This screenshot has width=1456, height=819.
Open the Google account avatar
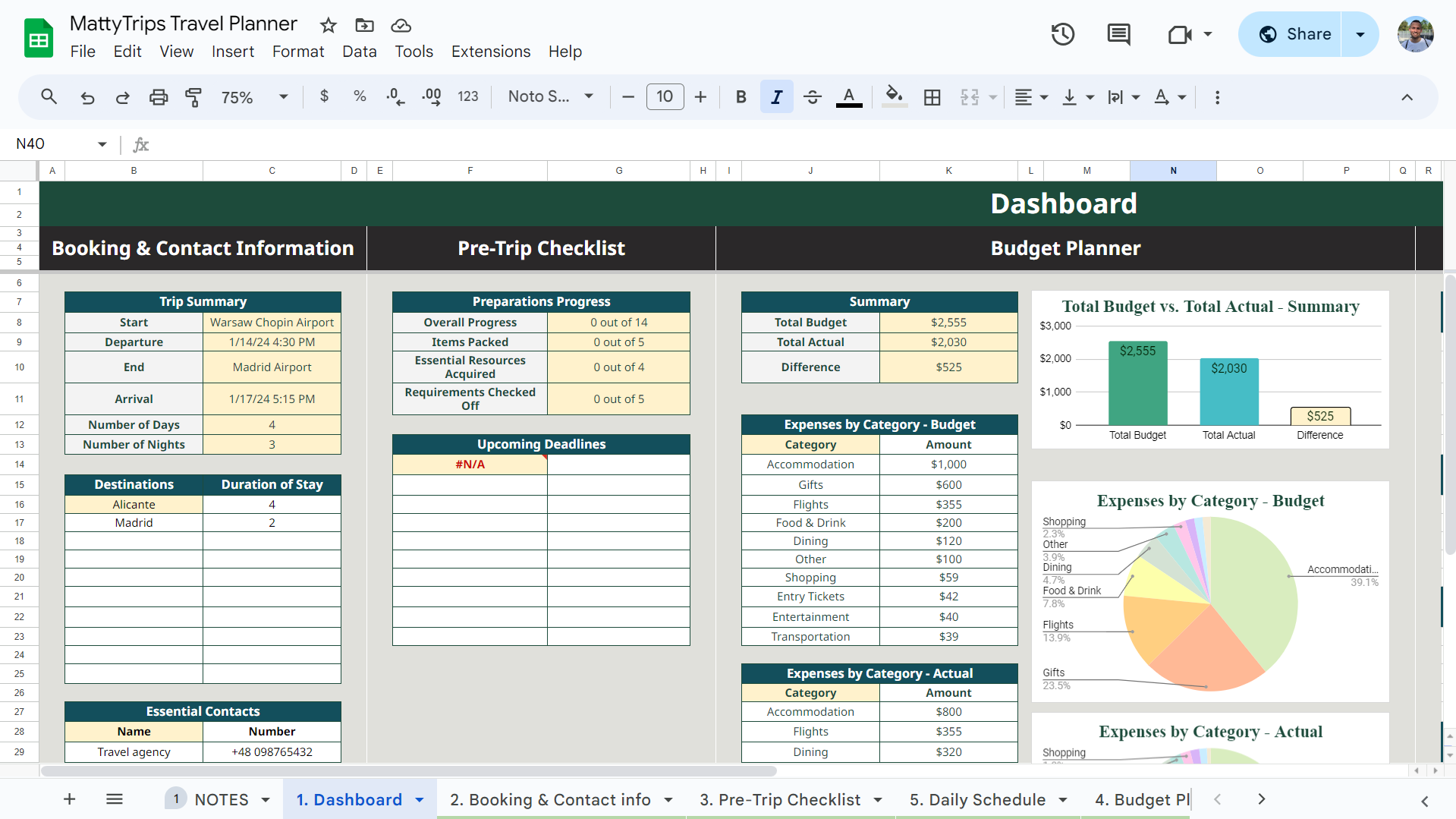click(1415, 34)
